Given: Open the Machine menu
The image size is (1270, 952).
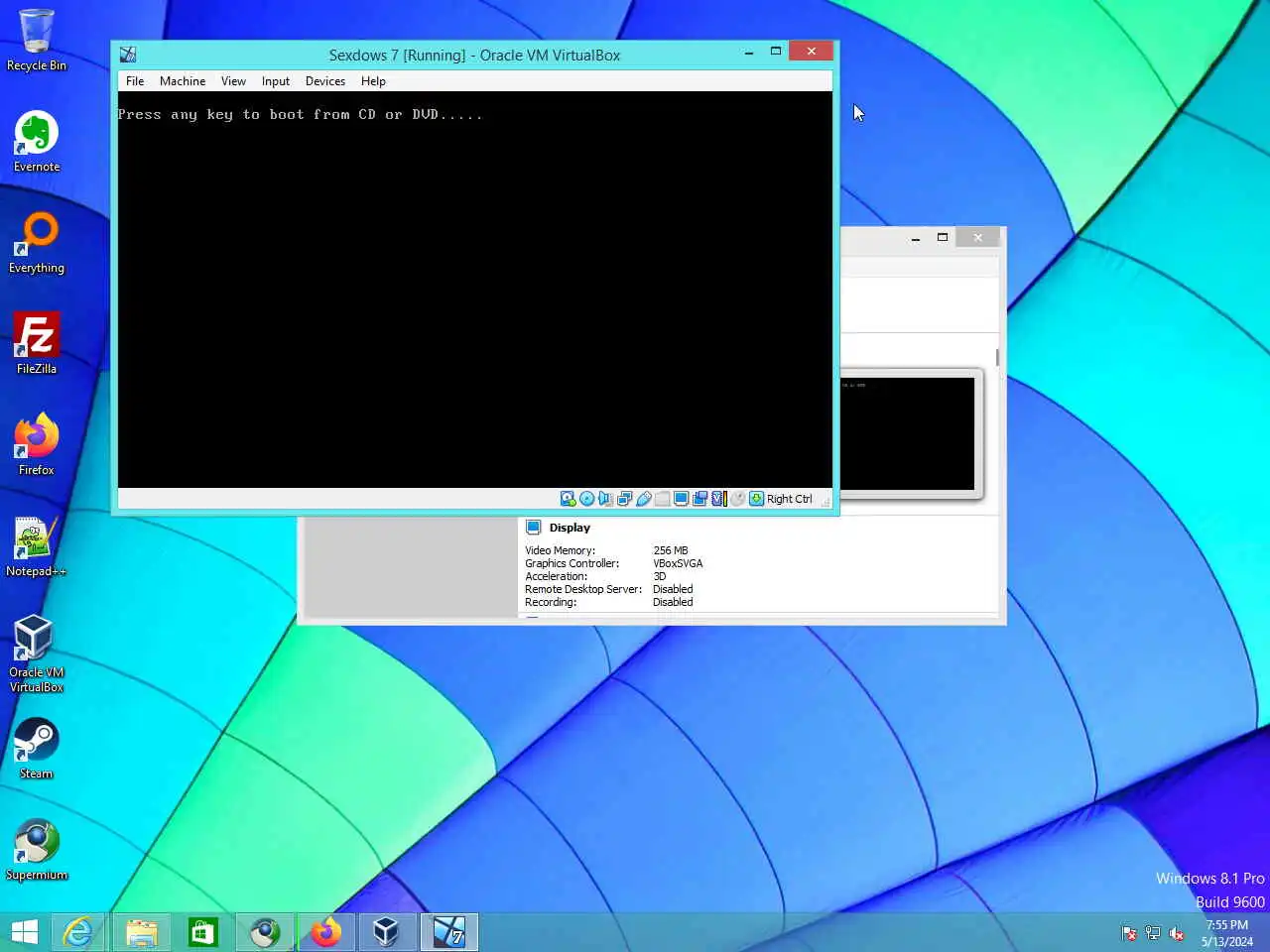Looking at the screenshot, I should click(183, 81).
